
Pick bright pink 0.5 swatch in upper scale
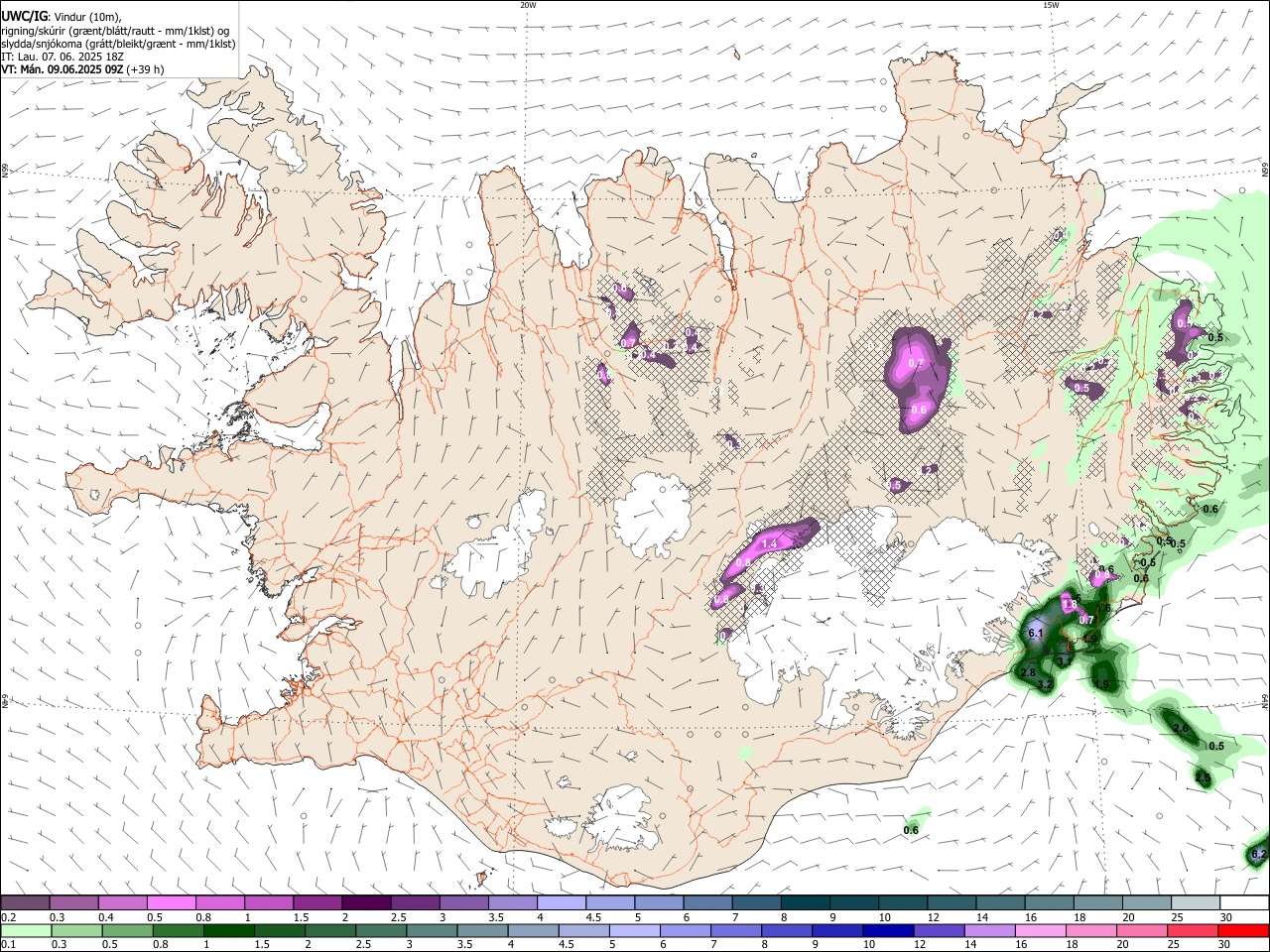pyautogui.click(x=171, y=903)
